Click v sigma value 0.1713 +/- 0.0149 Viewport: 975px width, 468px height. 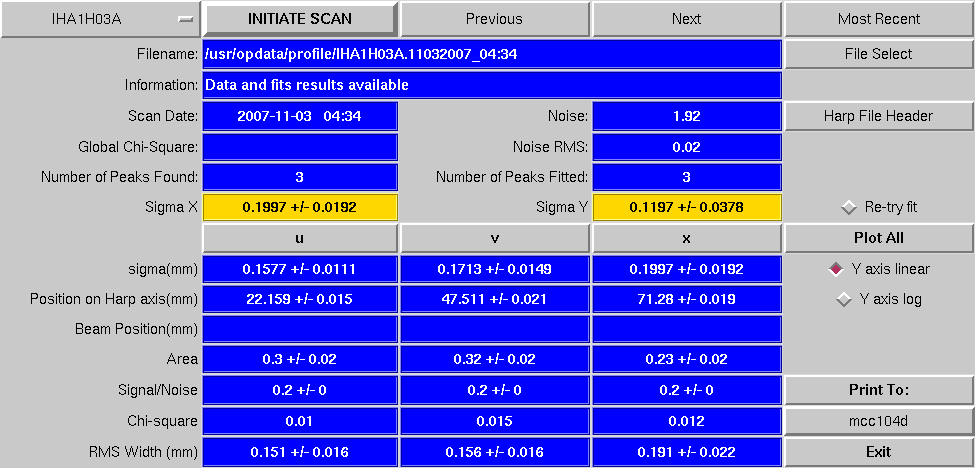click(494, 269)
